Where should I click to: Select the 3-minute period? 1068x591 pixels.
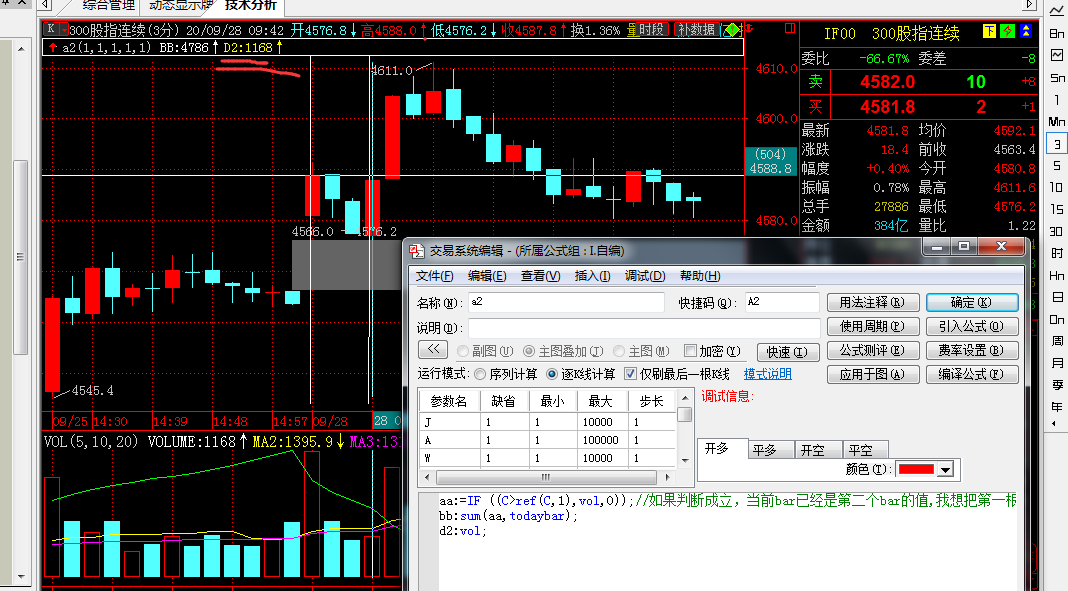pyautogui.click(x=1056, y=144)
